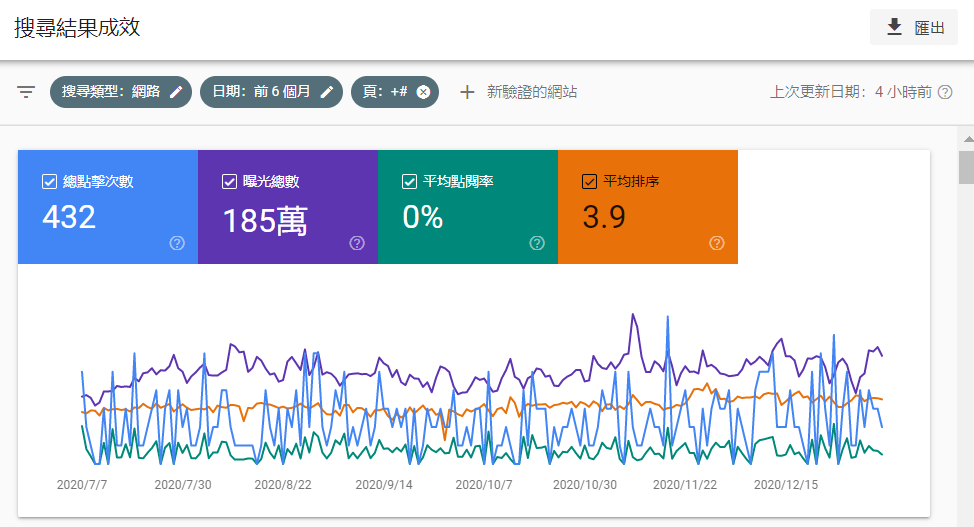Remove the 頁 filter chip

(423, 92)
